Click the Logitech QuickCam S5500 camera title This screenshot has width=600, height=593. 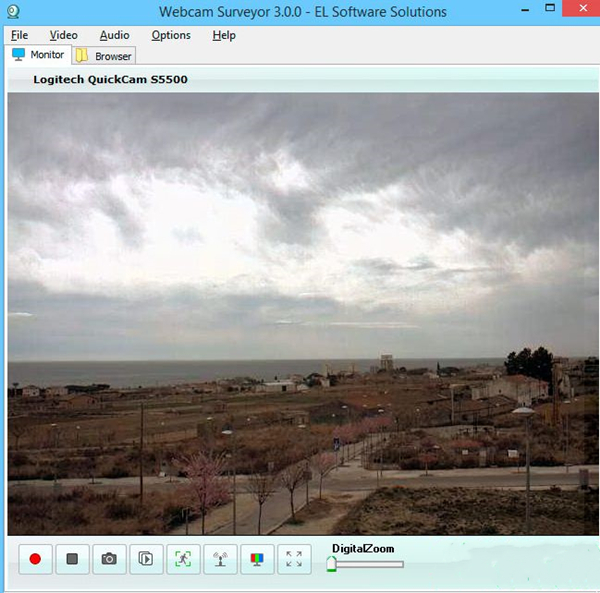(111, 80)
